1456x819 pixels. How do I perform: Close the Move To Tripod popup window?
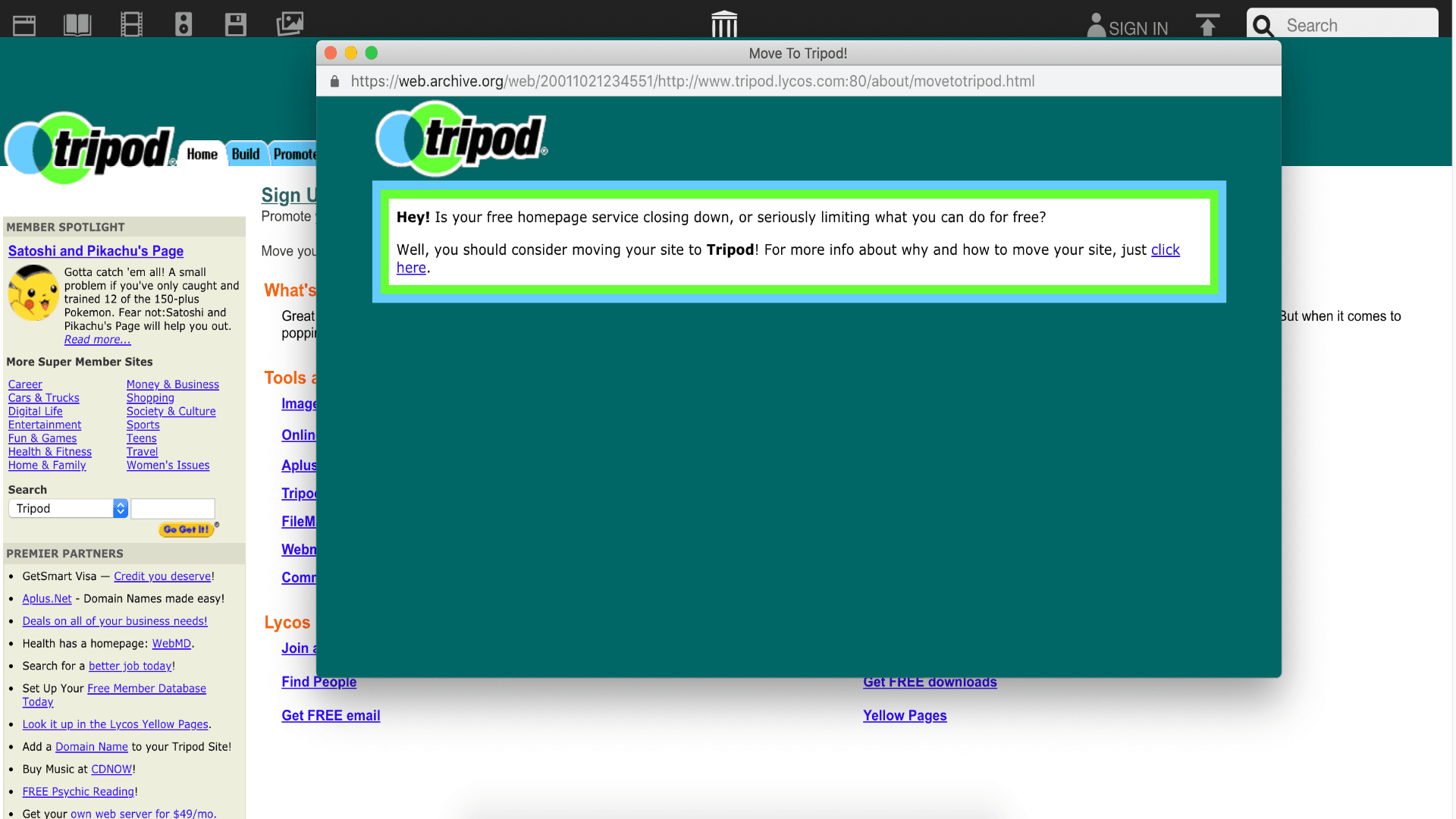[x=331, y=53]
